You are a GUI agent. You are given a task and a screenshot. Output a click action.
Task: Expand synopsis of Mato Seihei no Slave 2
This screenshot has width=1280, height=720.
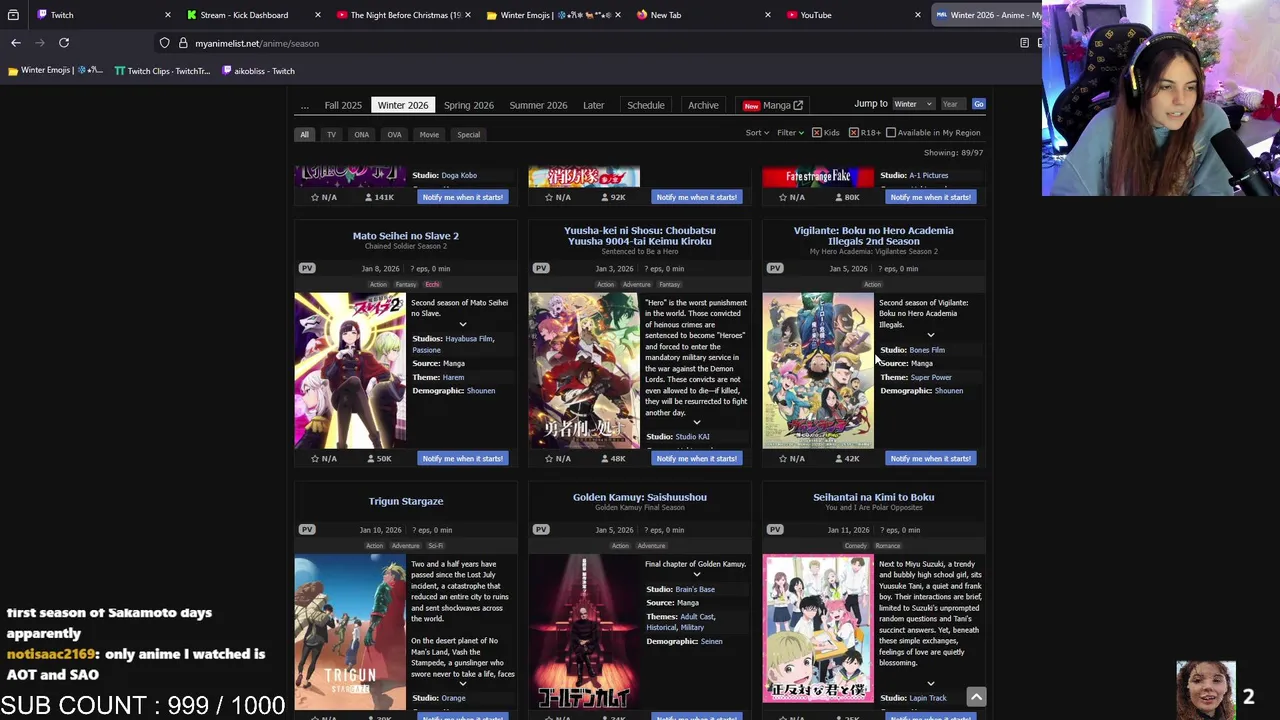pos(463,324)
